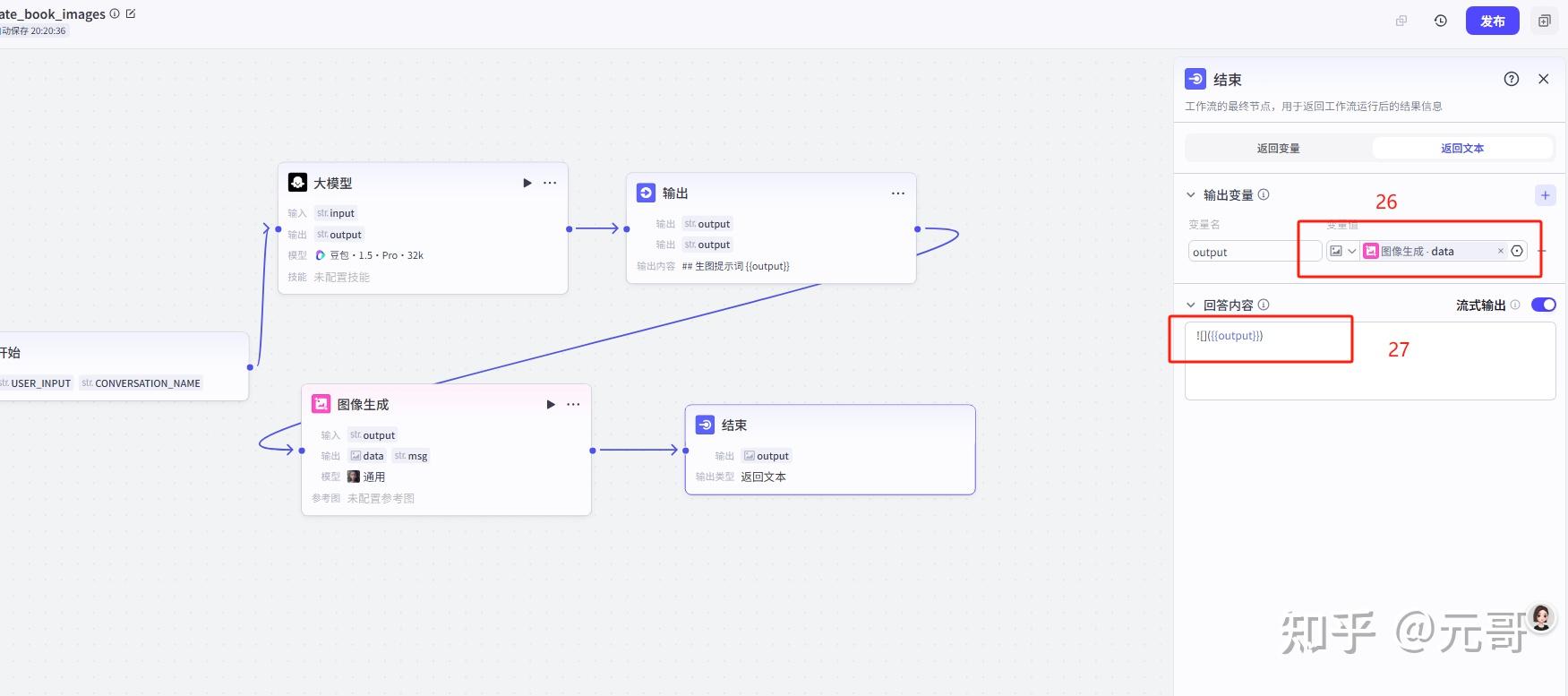This screenshot has width=1568, height=696.
Task: Open the version history clock icon
Action: tap(1441, 21)
